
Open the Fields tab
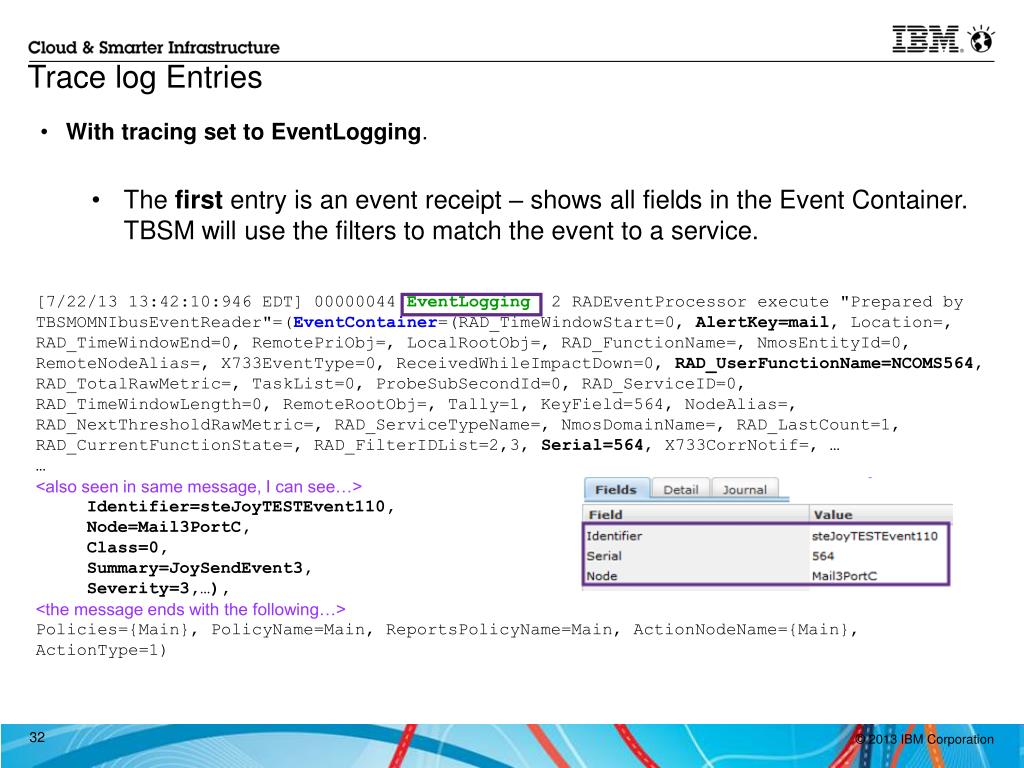(616, 489)
